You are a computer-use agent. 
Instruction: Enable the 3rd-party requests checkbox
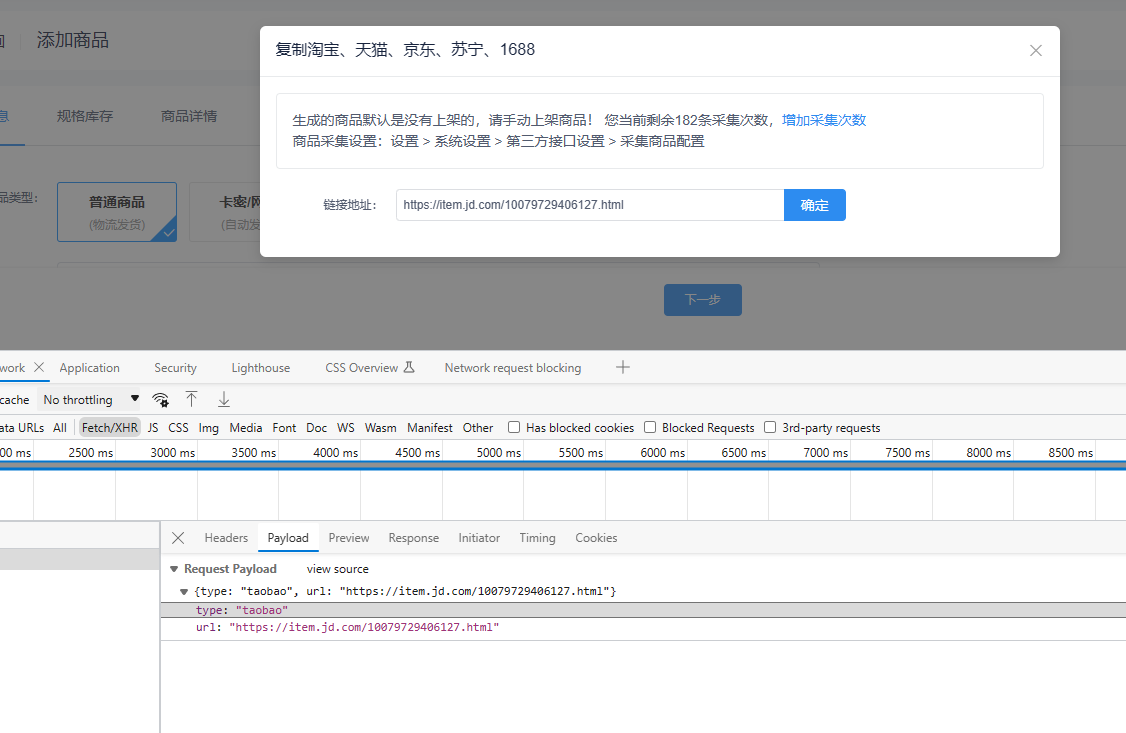(x=770, y=427)
